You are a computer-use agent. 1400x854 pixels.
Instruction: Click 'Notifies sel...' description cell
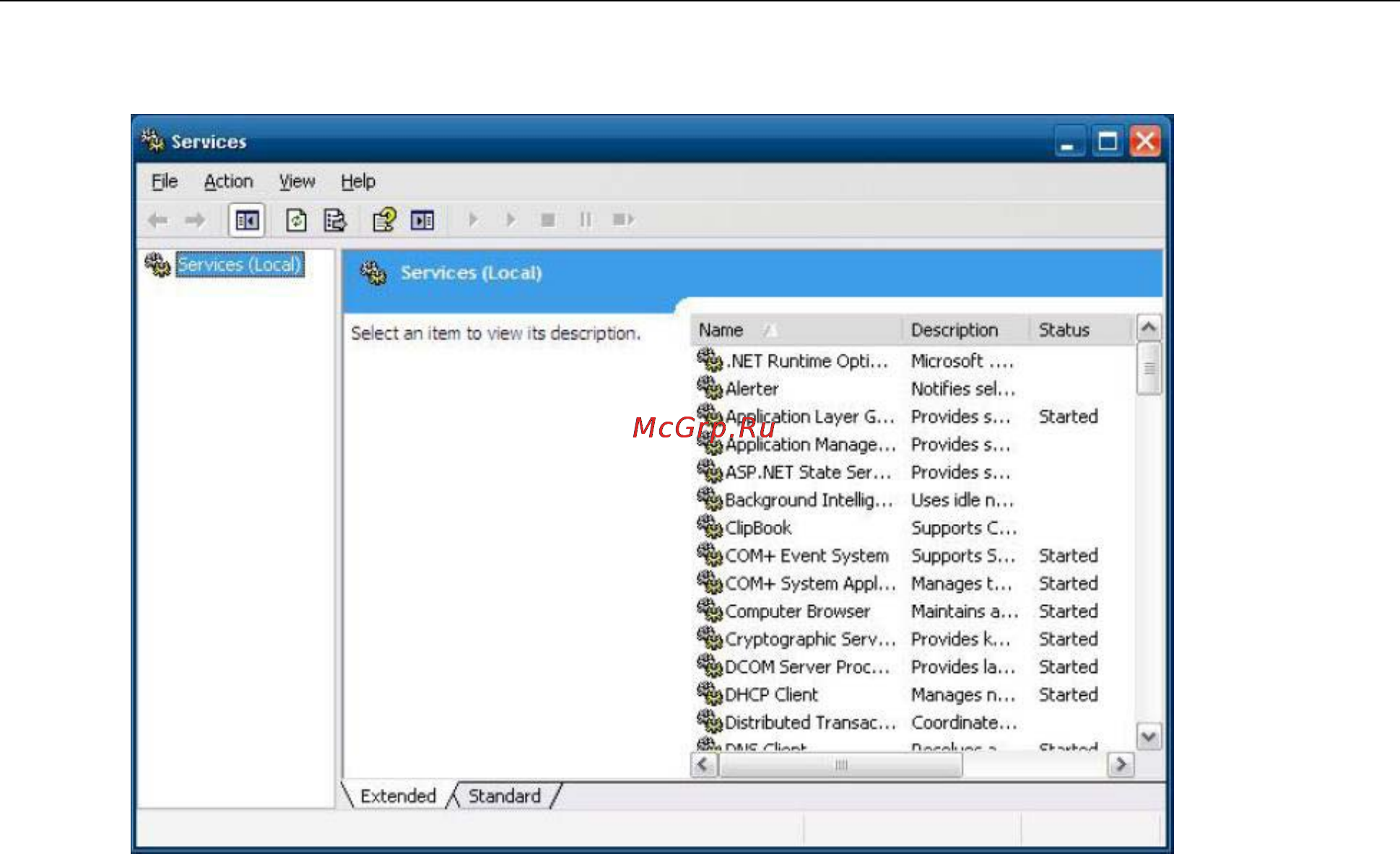coord(963,389)
